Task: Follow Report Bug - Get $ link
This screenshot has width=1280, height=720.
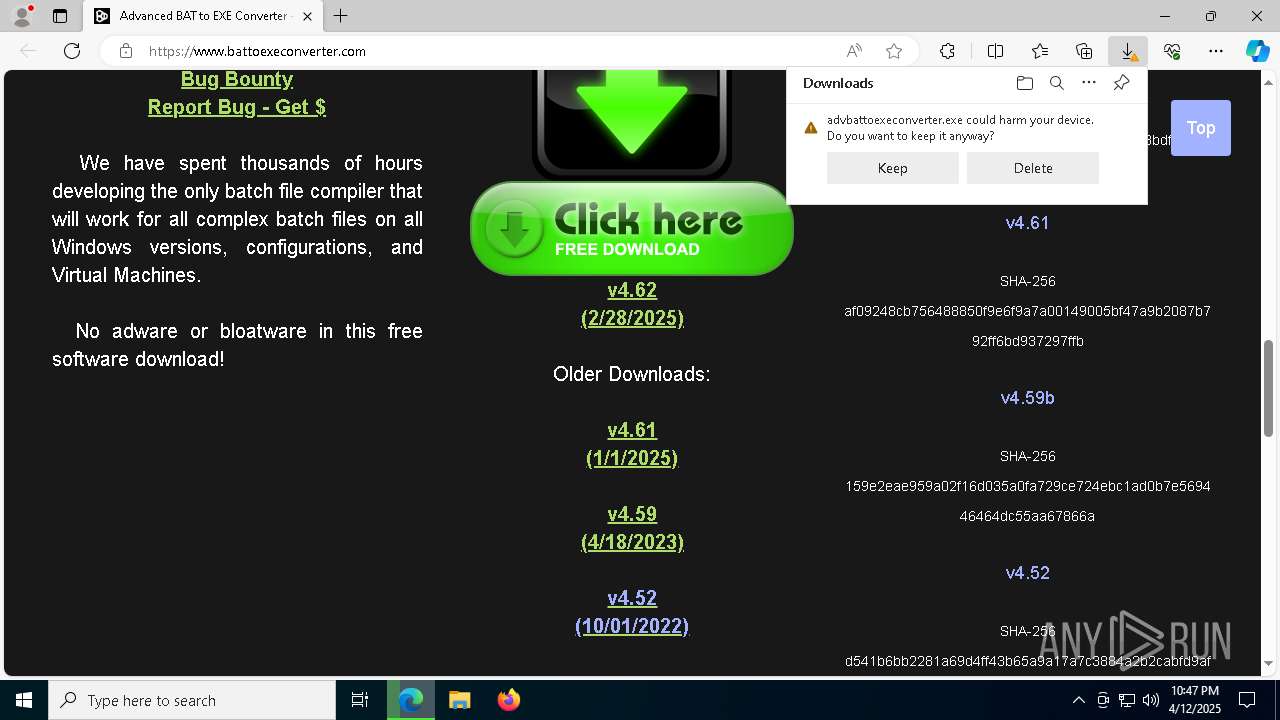Action: click(x=237, y=107)
